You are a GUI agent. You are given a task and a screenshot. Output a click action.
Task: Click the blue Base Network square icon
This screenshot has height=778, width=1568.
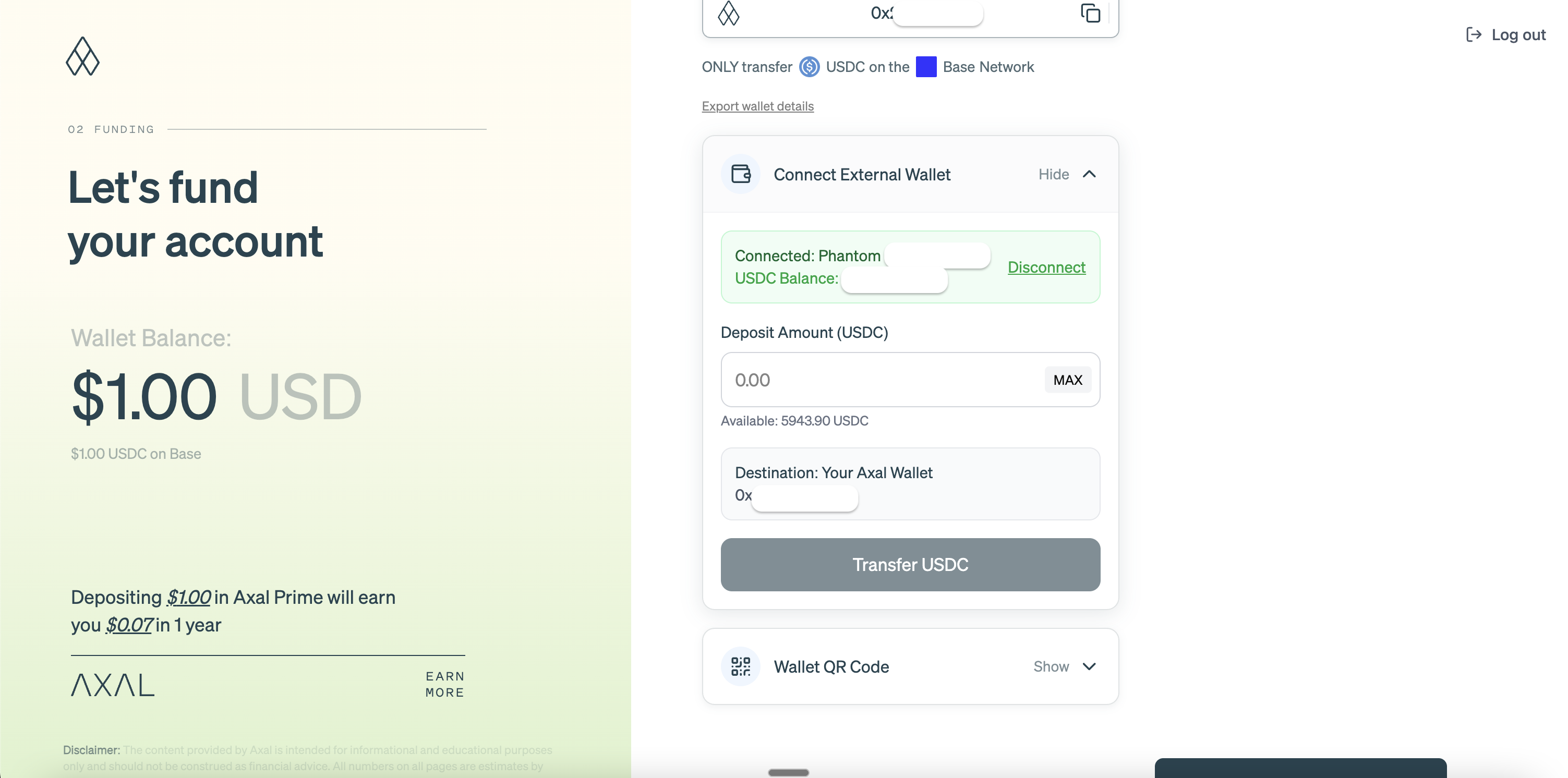point(926,67)
